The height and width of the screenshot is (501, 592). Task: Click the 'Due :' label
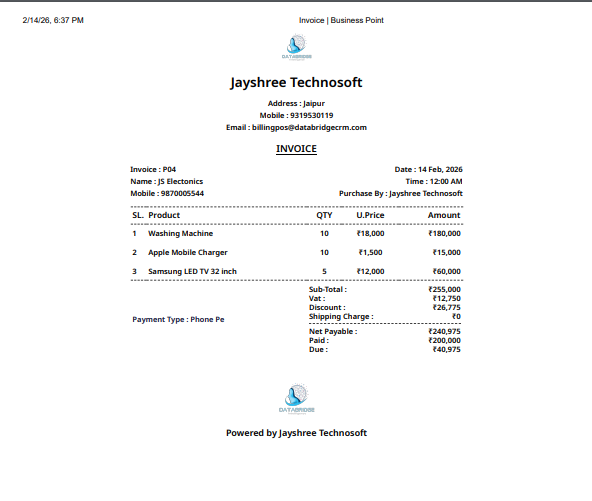pyautogui.click(x=318, y=350)
